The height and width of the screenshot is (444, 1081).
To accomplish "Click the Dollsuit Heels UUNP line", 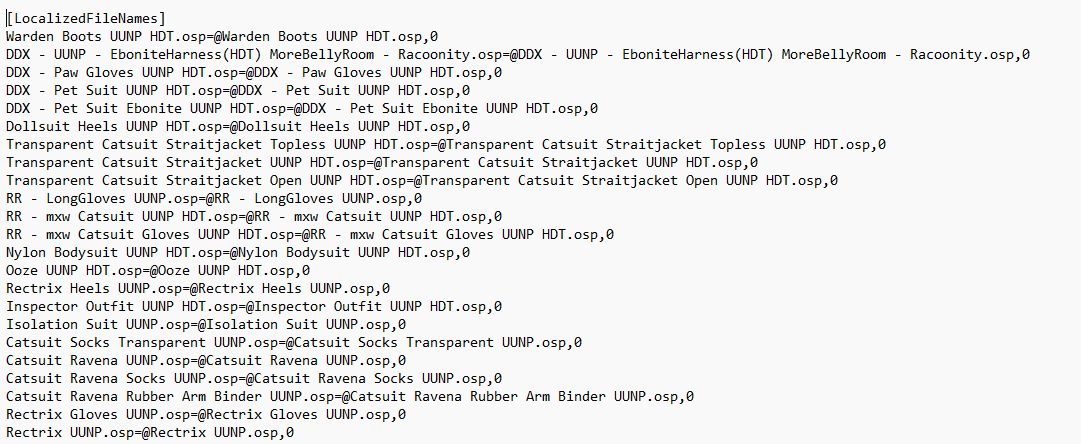I will point(238,126).
